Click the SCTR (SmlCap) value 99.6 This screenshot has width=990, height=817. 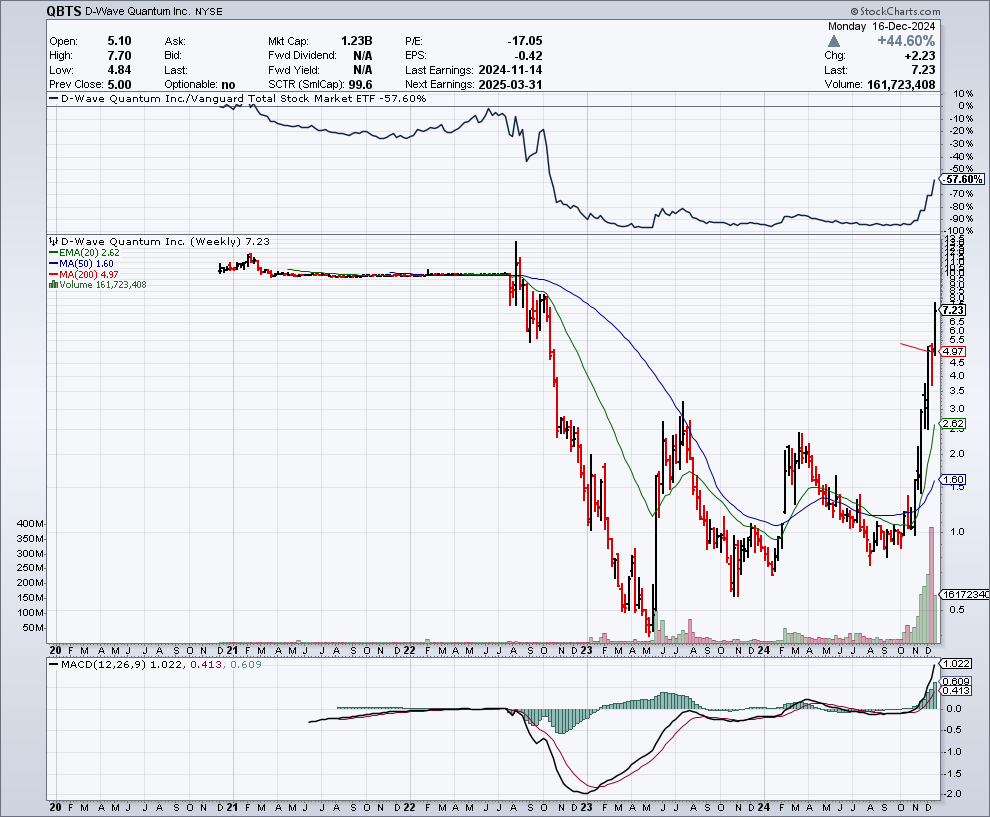click(361, 85)
